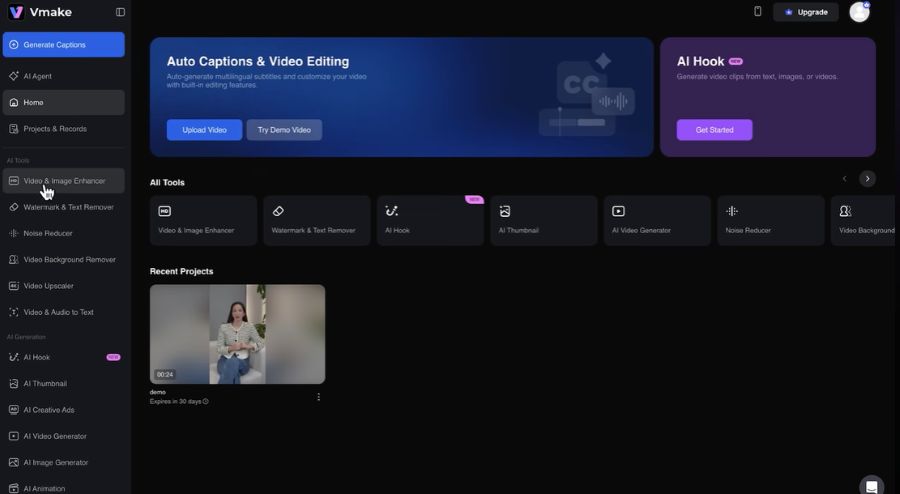
Task: Click the Video Background Remover sidebar icon
Action: [x=14, y=260]
